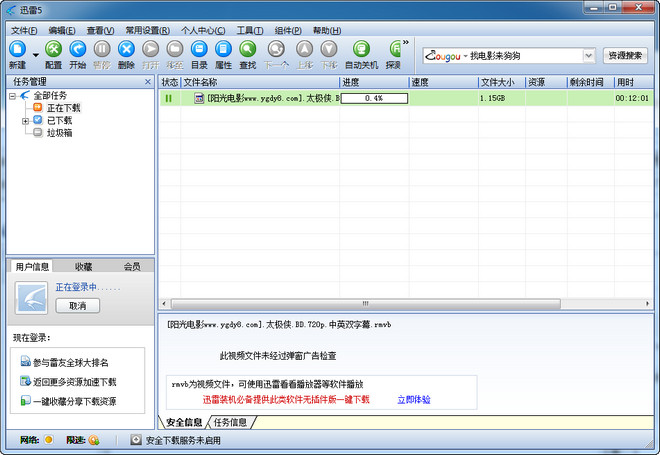This screenshot has width=660, height=455.
Task: Click the 下一个 find next icon
Action: [276, 50]
